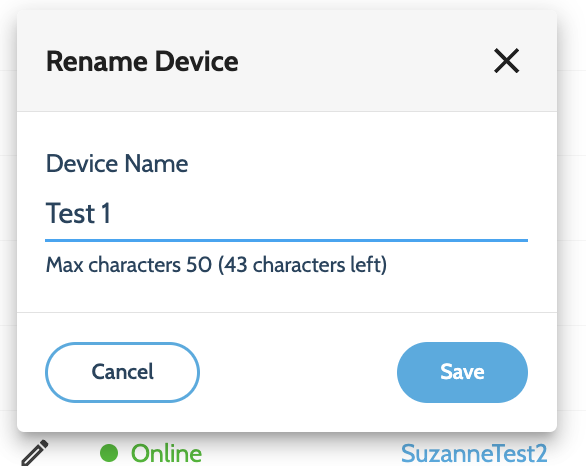The image size is (586, 466).
Task: Edit device via the pencil icon
Action: (x=34, y=453)
